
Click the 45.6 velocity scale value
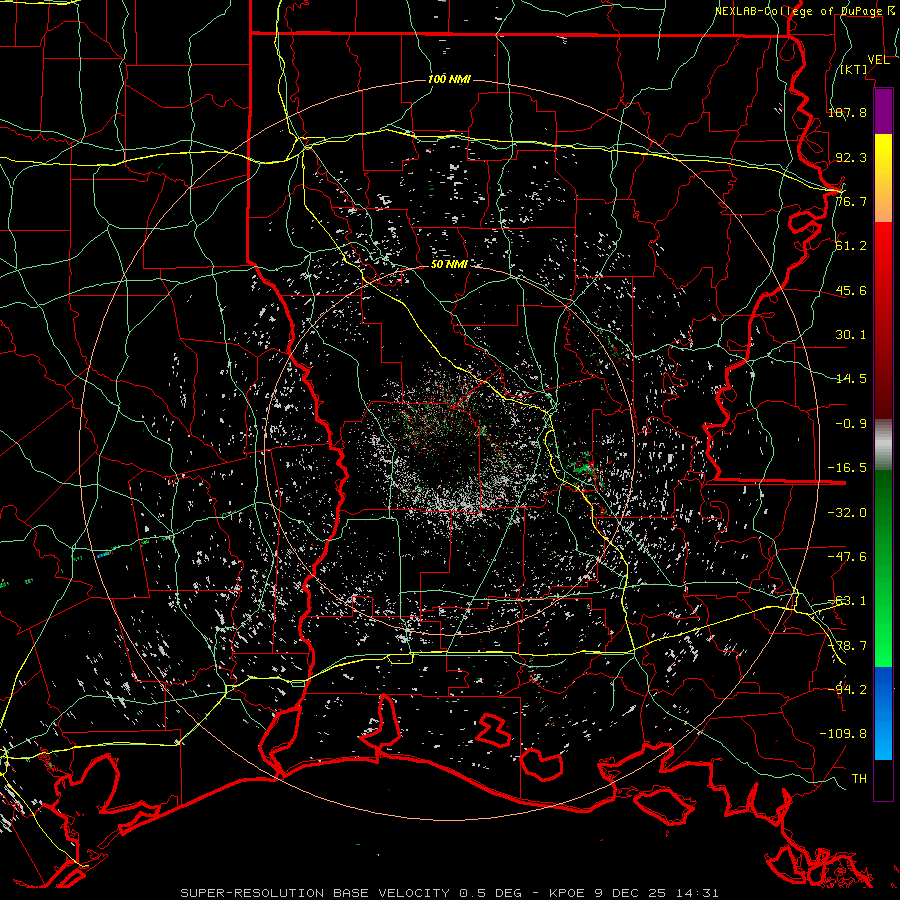[x=851, y=290]
